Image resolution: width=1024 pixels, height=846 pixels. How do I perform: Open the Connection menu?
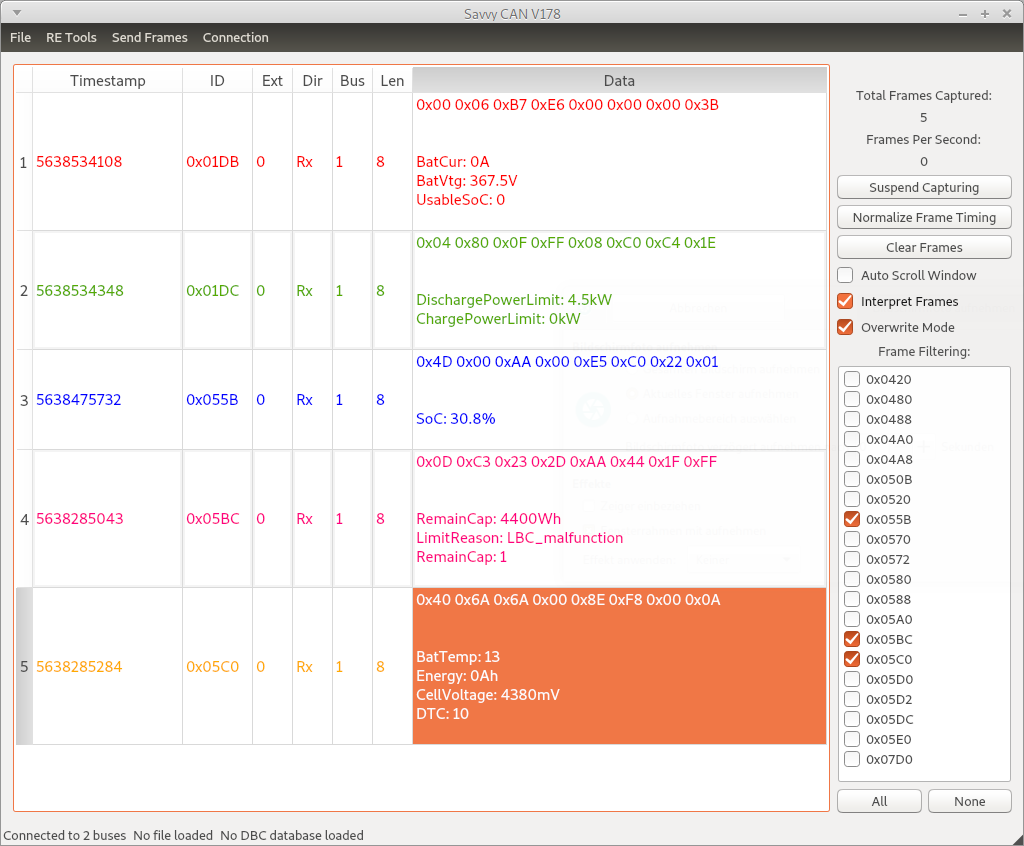pyautogui.click(x=235, y=38)
